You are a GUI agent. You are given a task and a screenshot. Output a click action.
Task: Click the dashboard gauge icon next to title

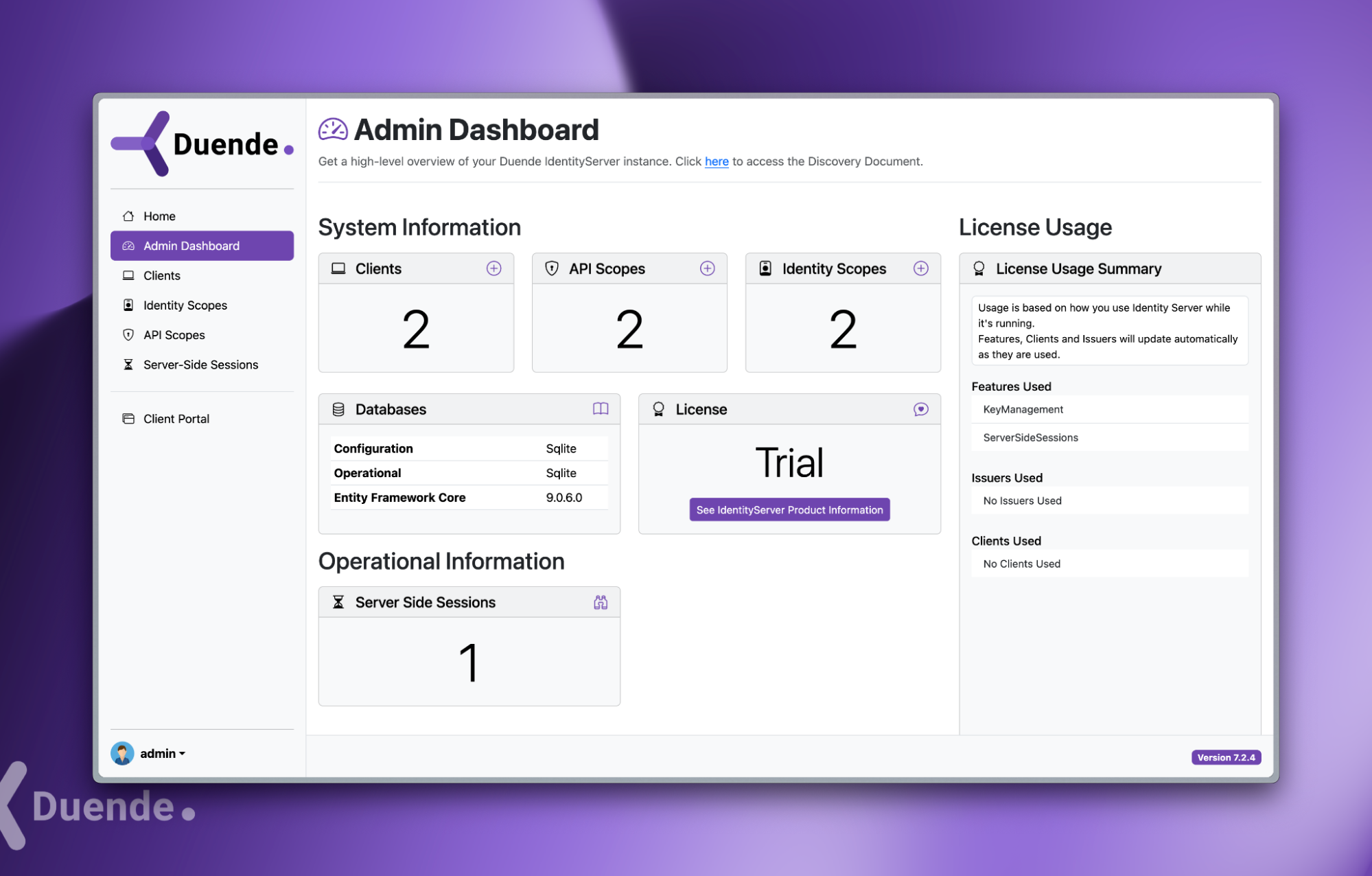pyautogui.click(x=333, y=130)
